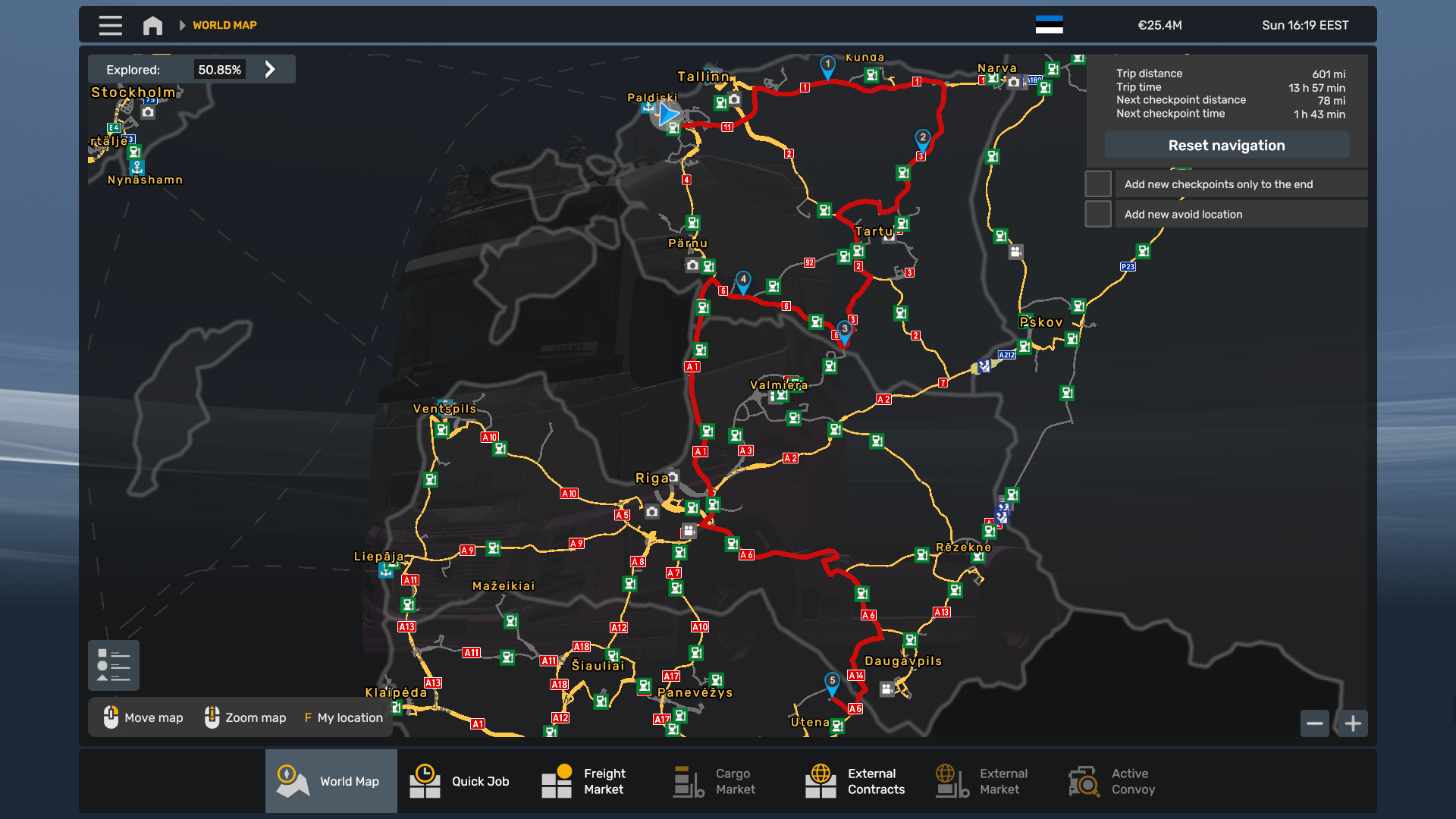
Task: Click the Zoom map mouse hint
Action: tap(246, 717)
